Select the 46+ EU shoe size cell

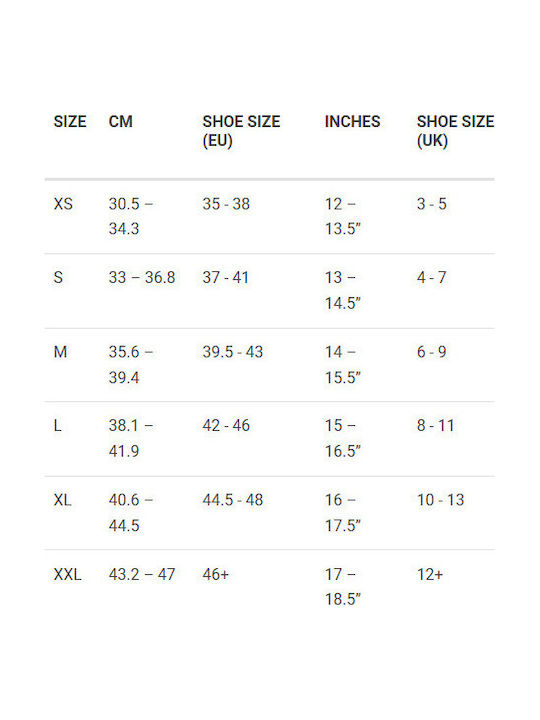click(215, 574)
